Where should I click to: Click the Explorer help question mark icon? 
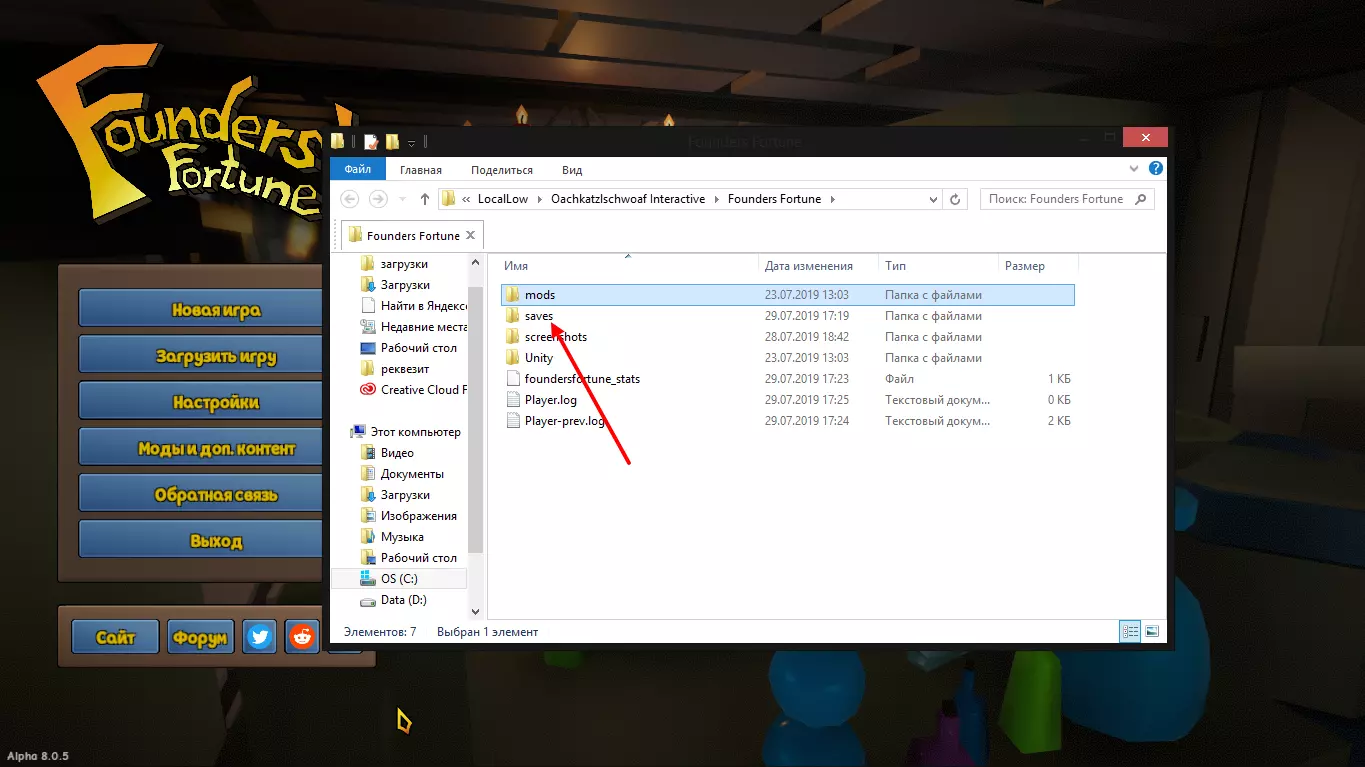[x=1156, y=169]
